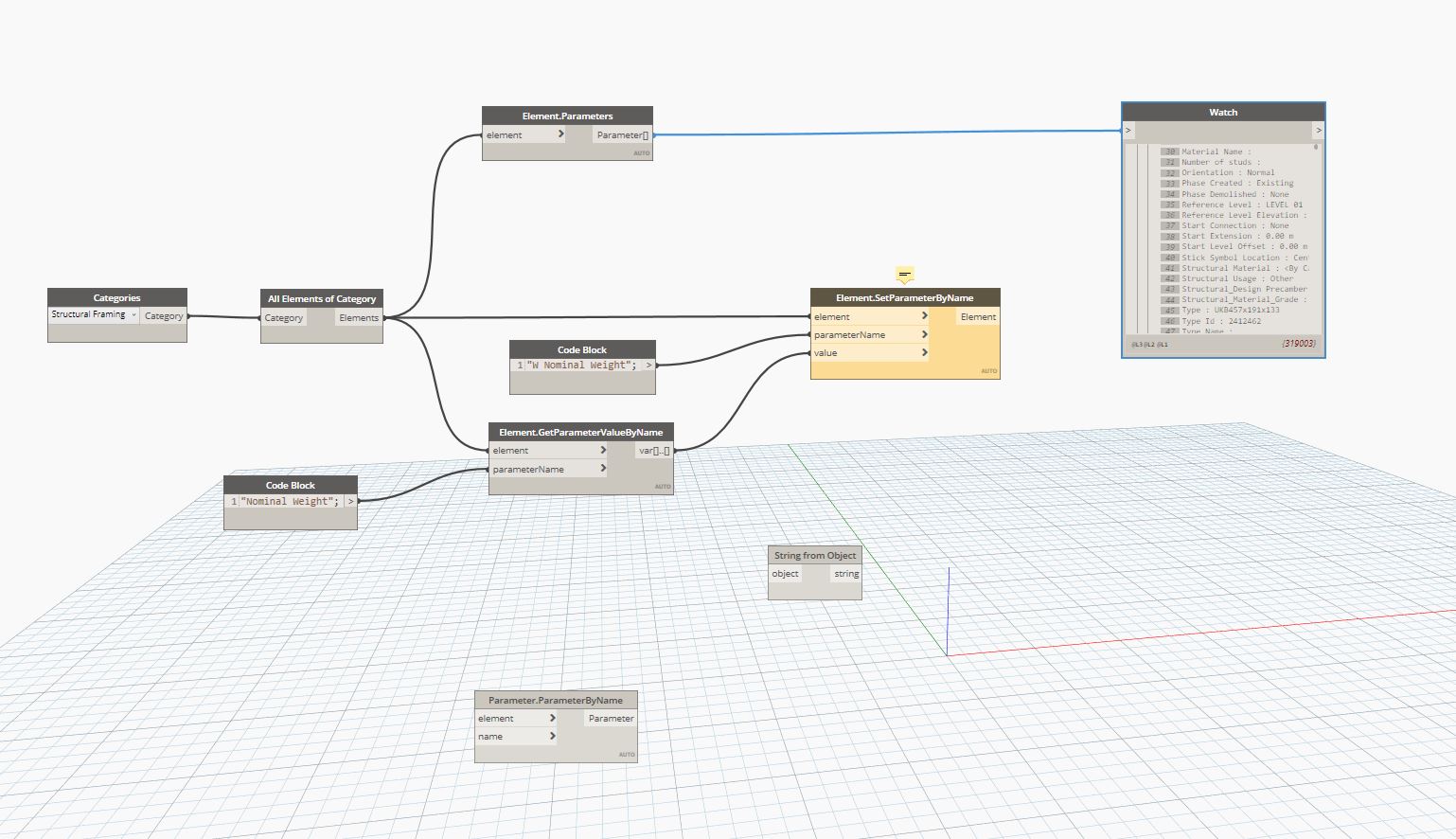Toggle the @L2 level indicator on the Watch node

point(1148,344)
